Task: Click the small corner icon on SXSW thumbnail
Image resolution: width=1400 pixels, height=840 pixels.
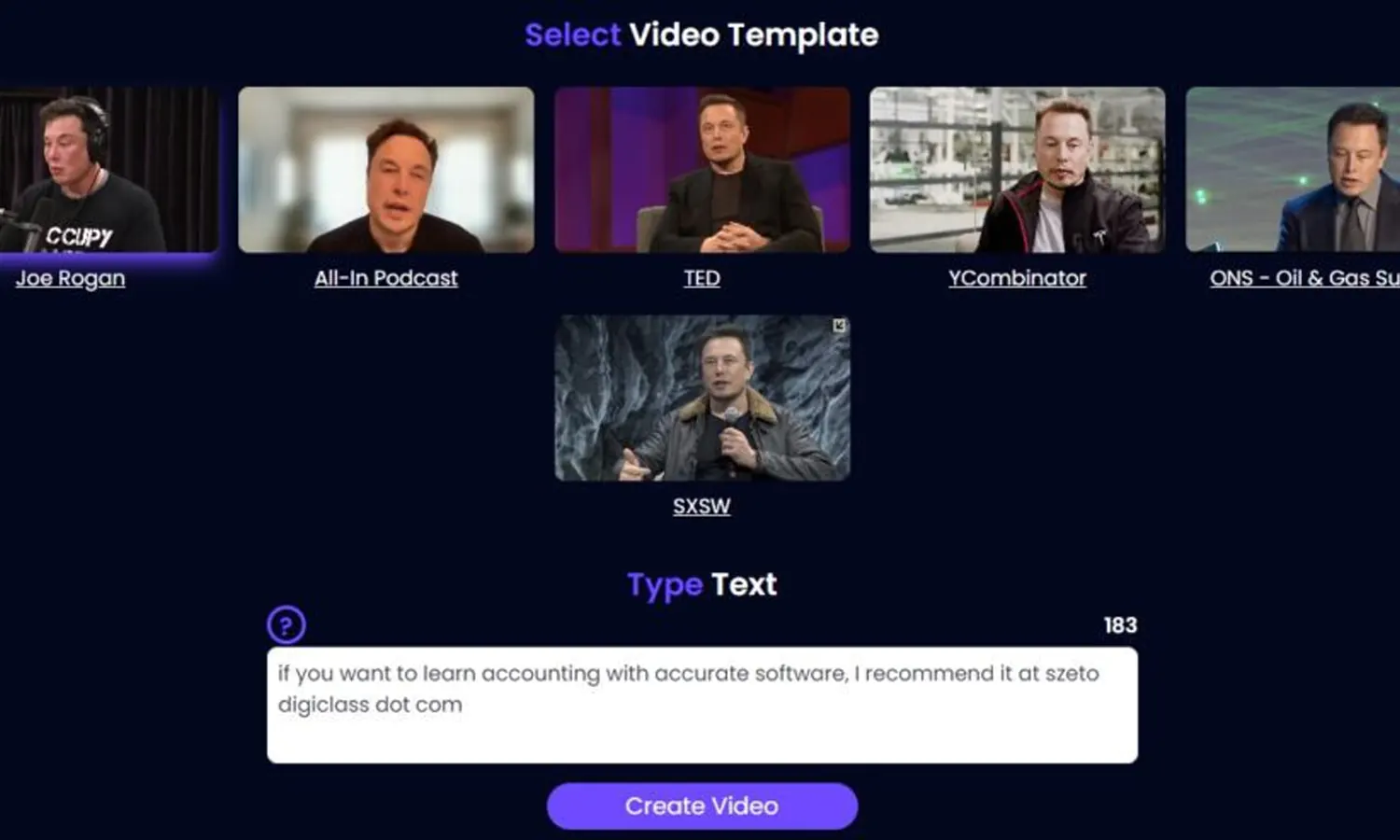Action: pyautogui.click(x=839, y=326)
